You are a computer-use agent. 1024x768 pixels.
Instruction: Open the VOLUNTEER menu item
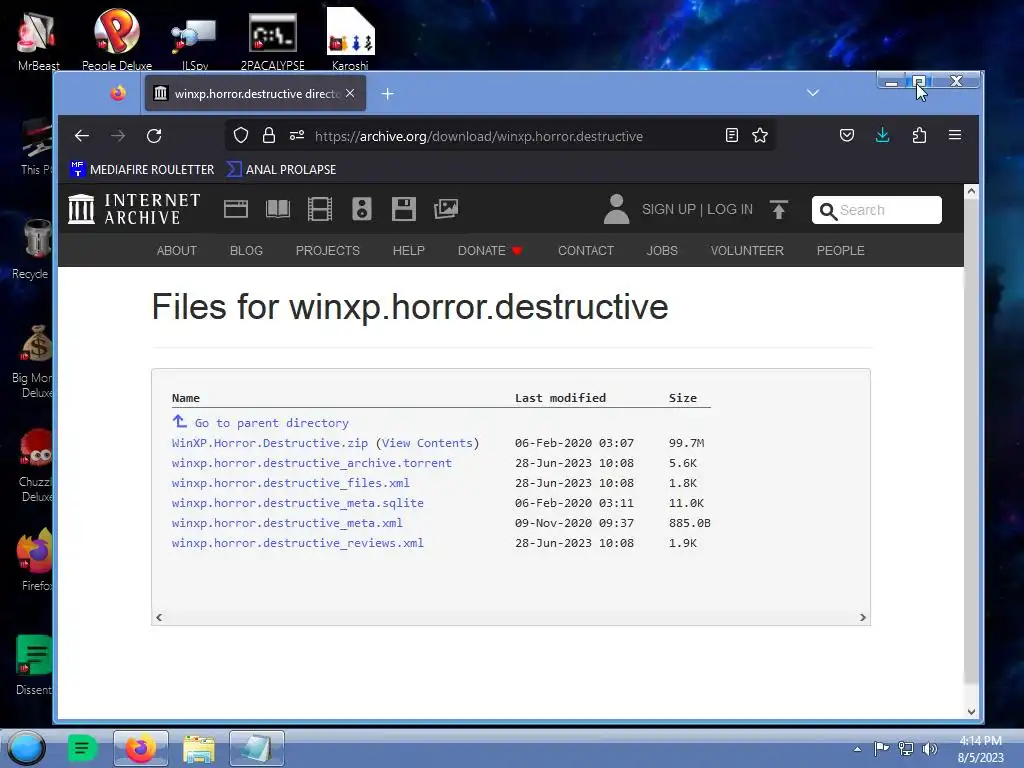747,251
